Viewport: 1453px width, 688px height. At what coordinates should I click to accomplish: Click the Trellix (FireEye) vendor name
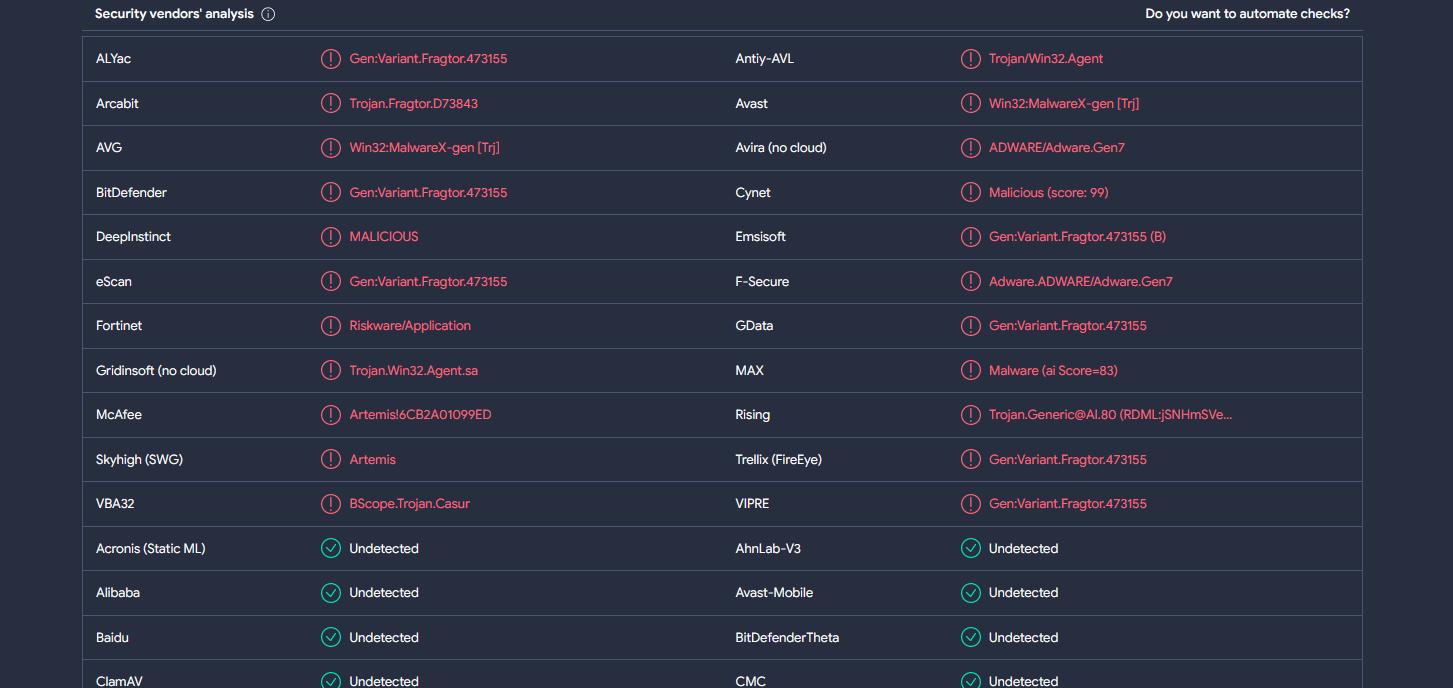click(x=778, y=460)
